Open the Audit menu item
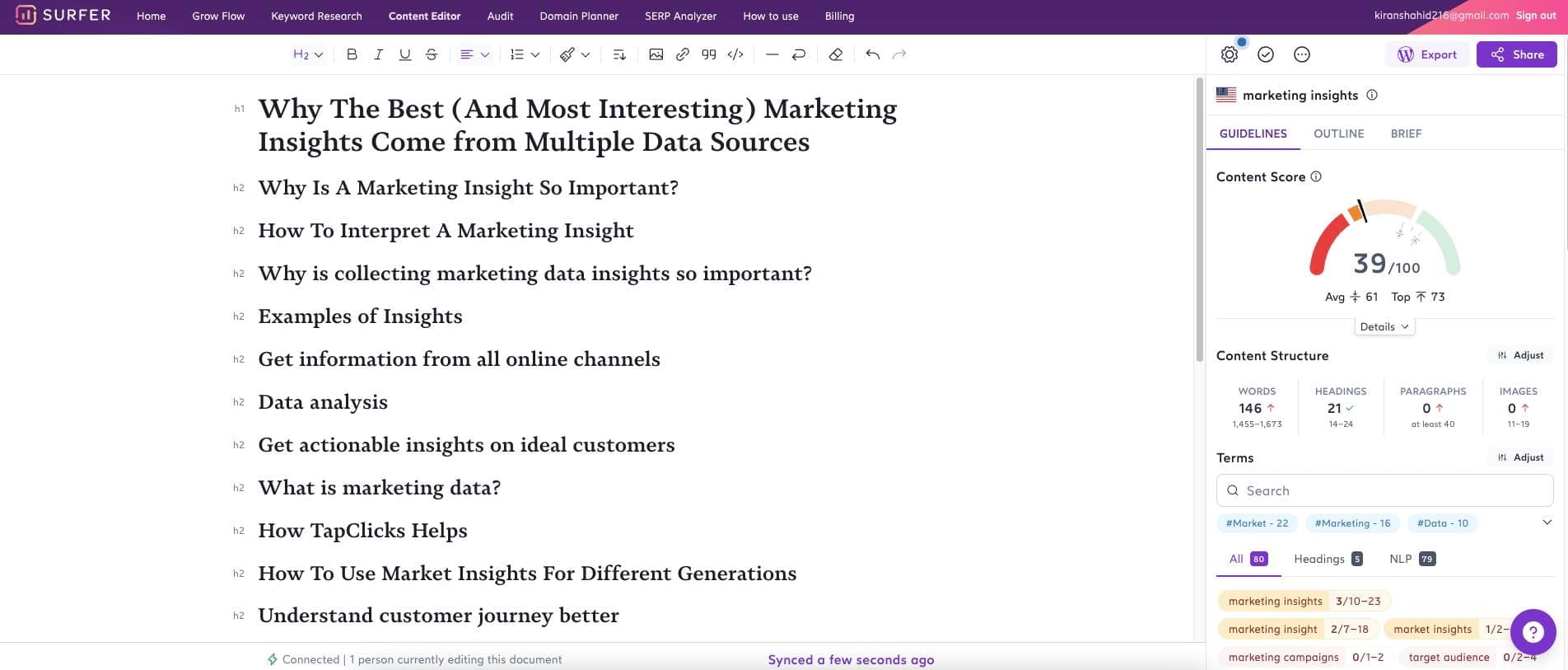The height and width of the screenshot is (670, 1568). (x=500, y=16)
